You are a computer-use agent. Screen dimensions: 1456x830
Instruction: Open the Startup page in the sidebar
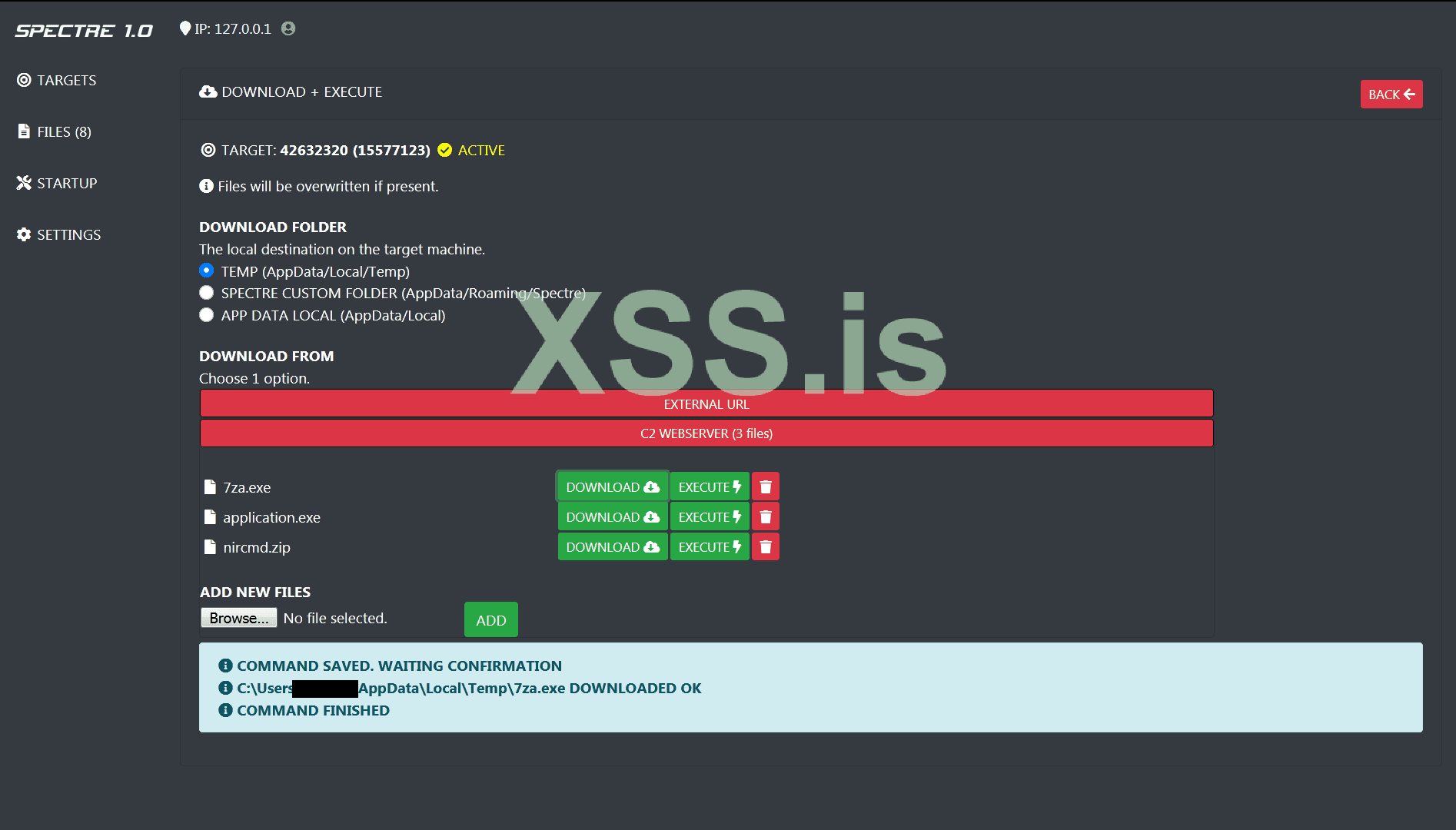(x=57, y=183)
